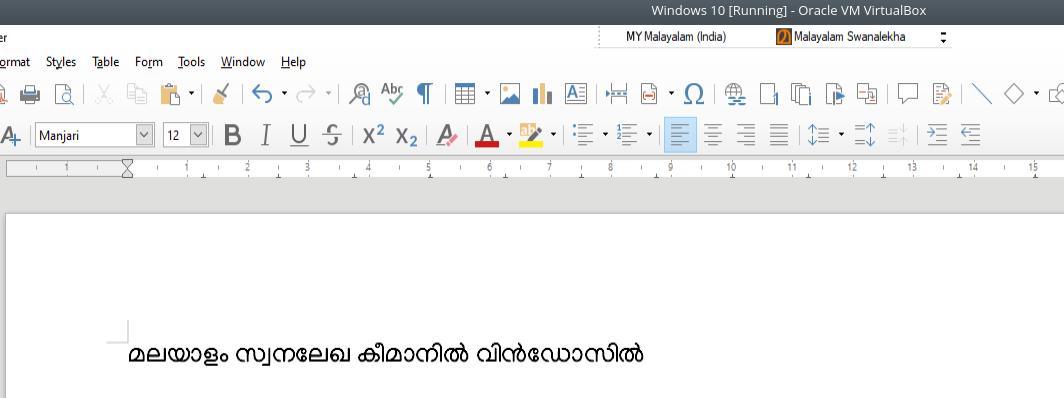Image resolution: width=1064 pixels, height=398 pixels.
Task: Click the Paste clipboard icon
Action: (170, 94)
